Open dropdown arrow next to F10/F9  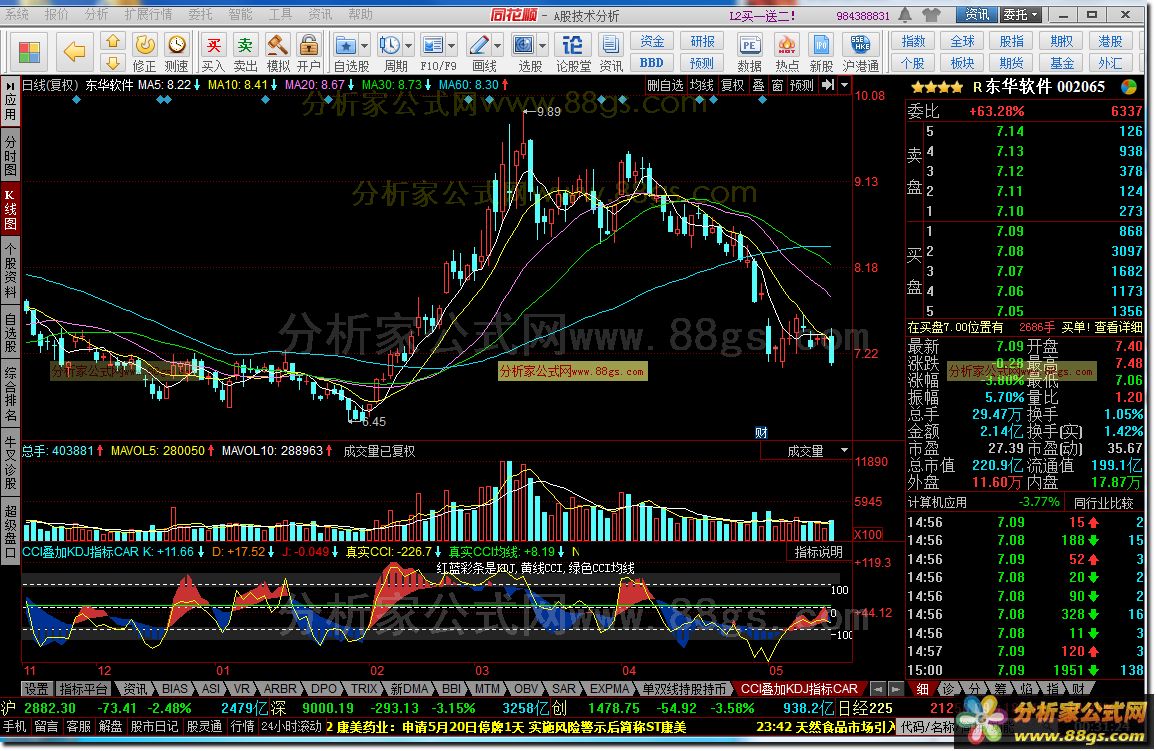pos(452,46)
